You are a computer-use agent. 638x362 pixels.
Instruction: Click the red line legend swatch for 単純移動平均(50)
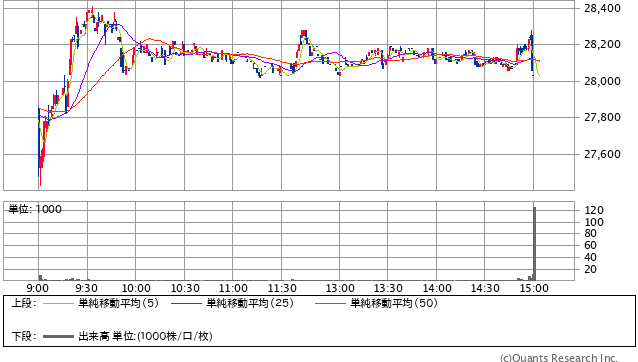tap(330, 303)
